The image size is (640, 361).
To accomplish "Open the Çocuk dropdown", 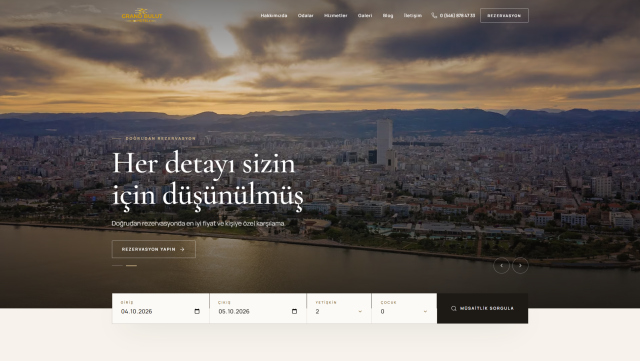I will point(404,311).
